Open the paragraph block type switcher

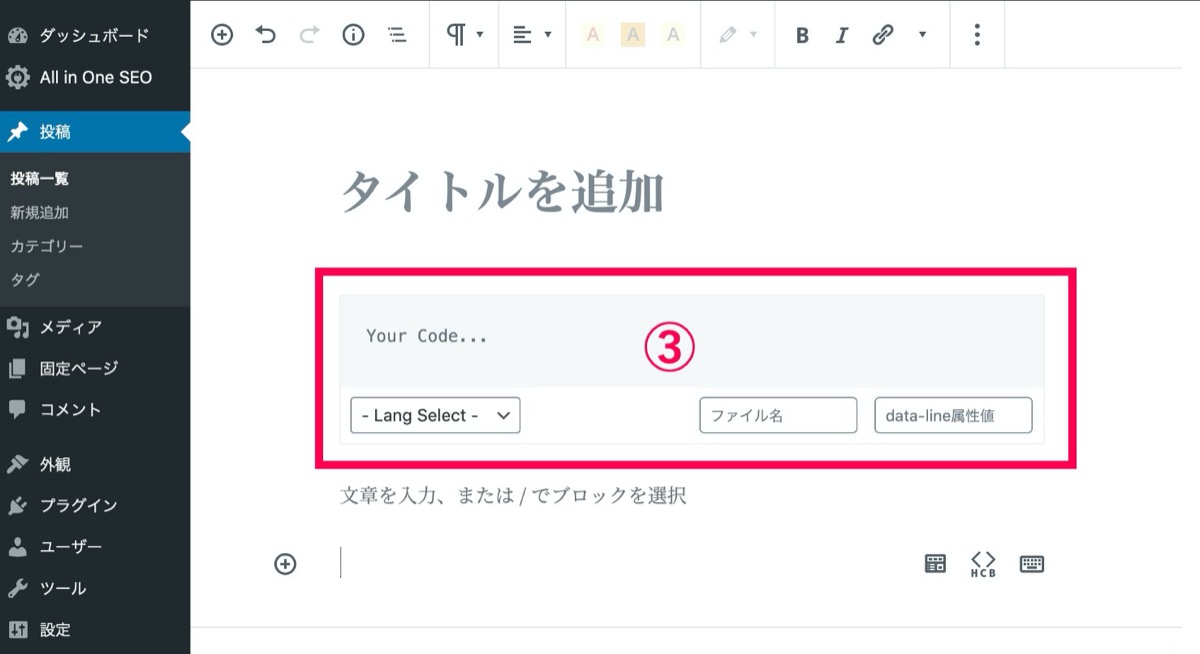point(464,35)
